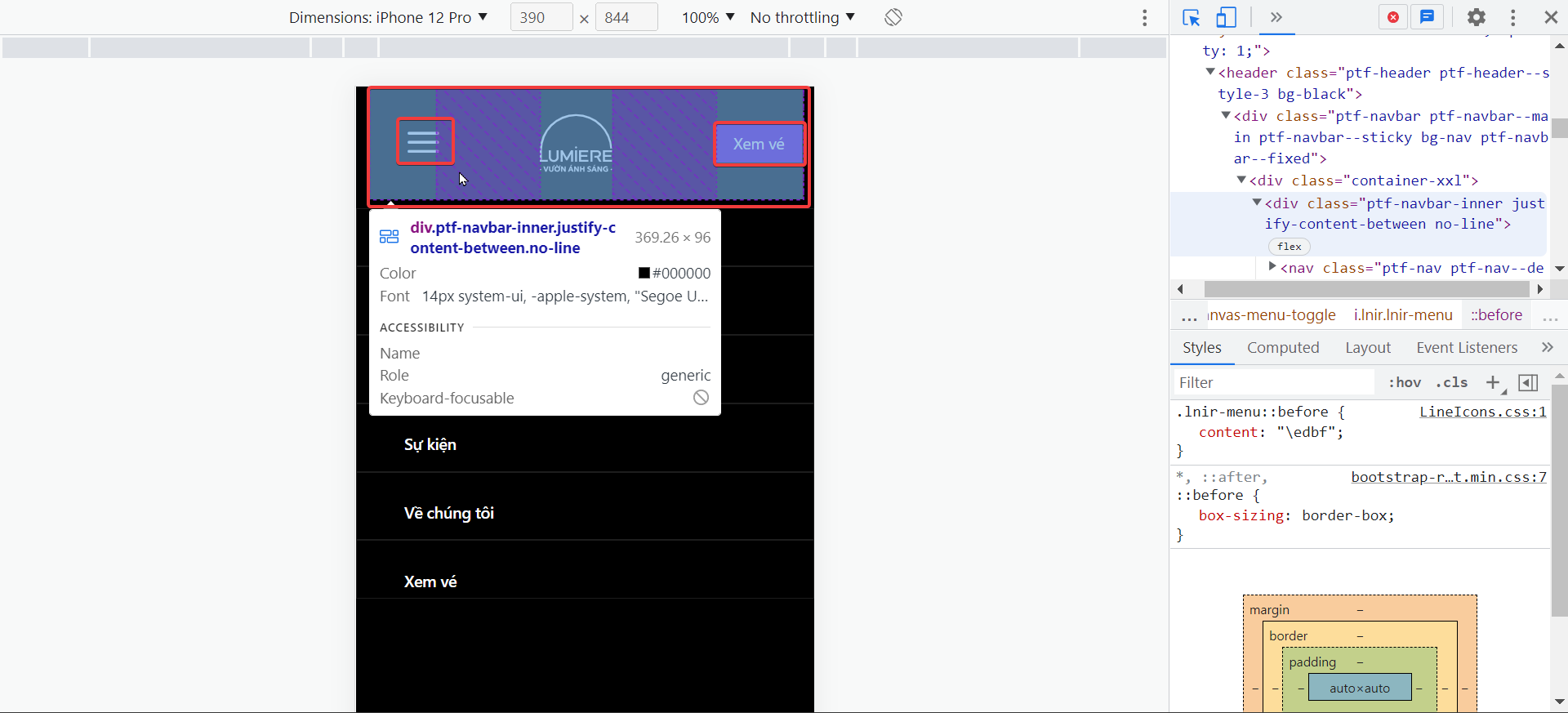Collapse the ptf-navbar-inner div node
Image resolution: width=1568 pixels, height=713 pixels.
click(1257, 203)
